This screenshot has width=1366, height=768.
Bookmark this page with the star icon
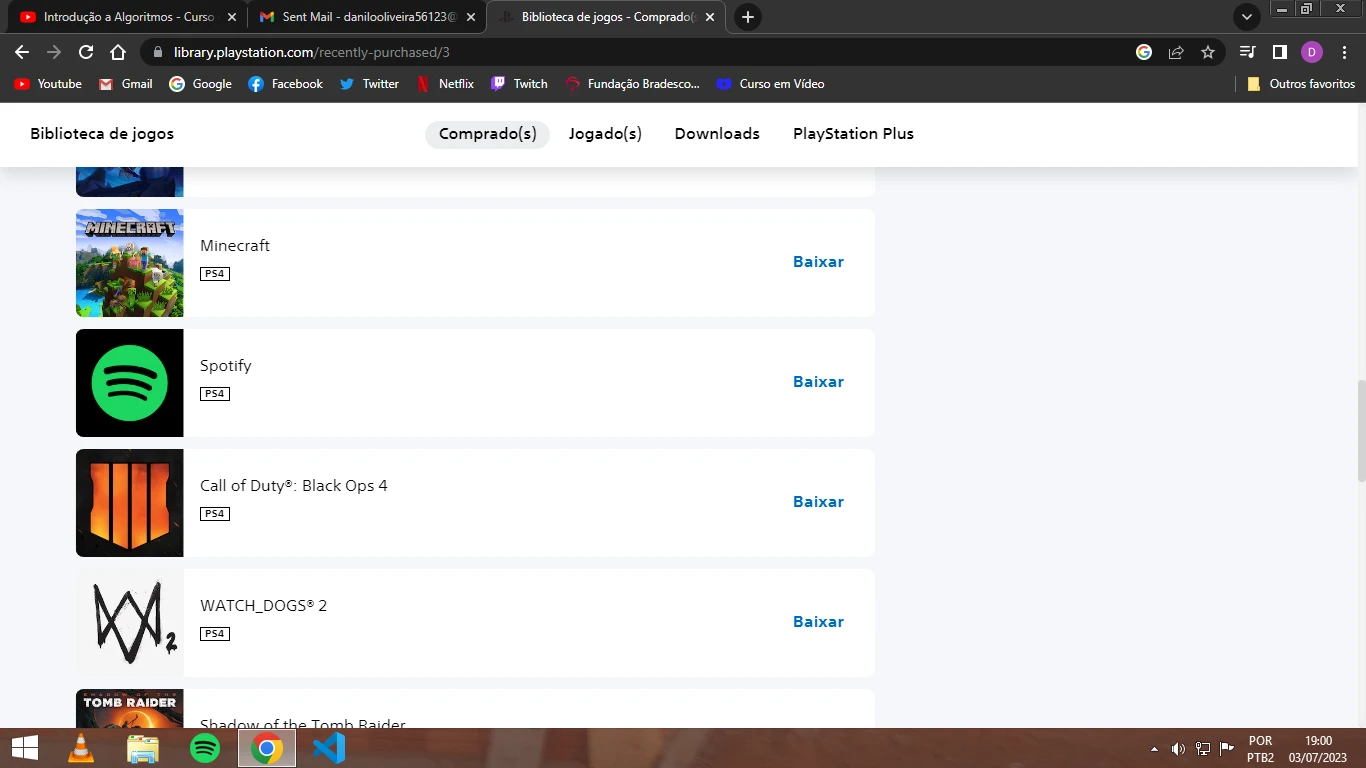pyautogui.click(x=1208, y=52)
